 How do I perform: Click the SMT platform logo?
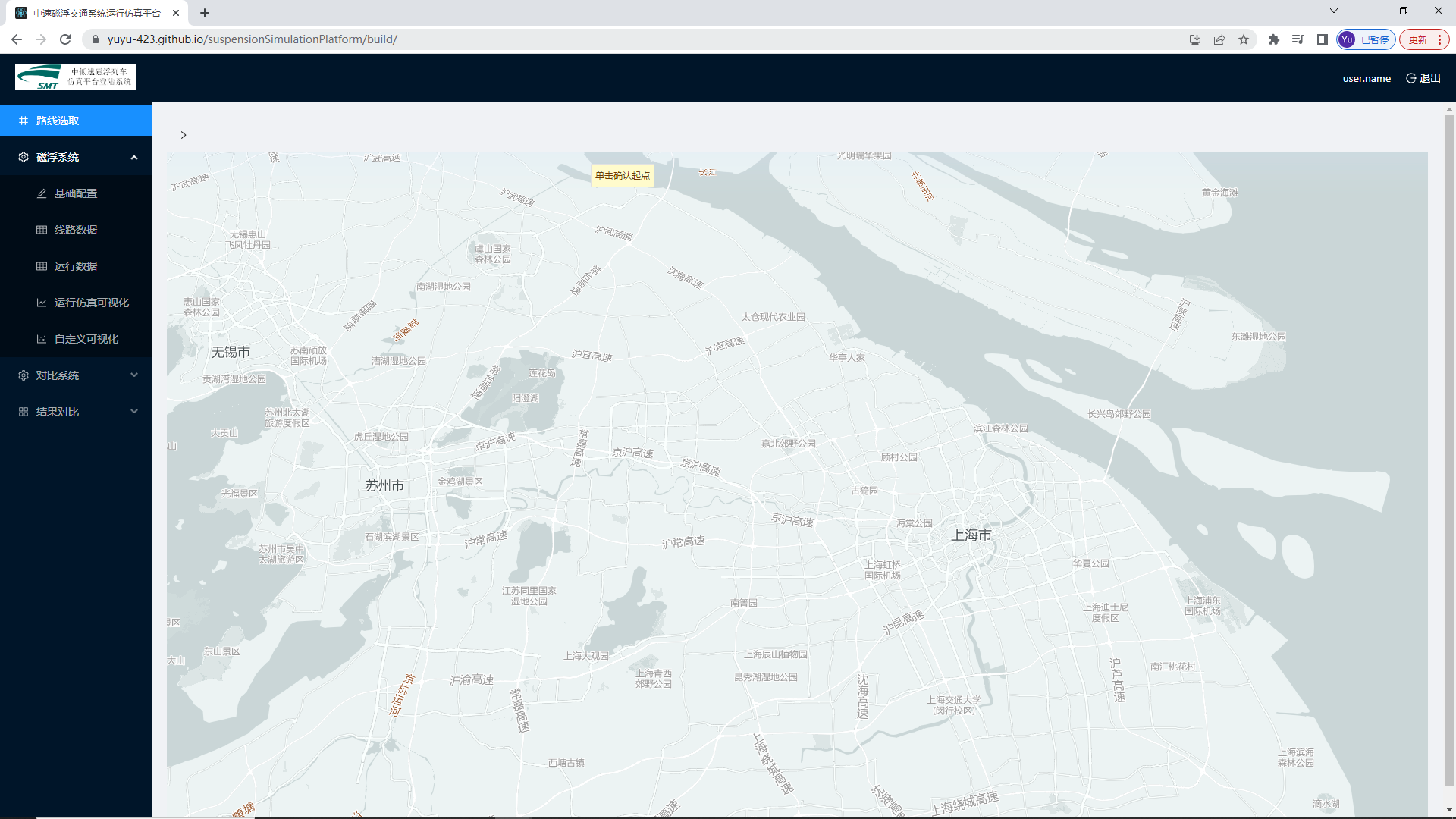tap(76, 77)
